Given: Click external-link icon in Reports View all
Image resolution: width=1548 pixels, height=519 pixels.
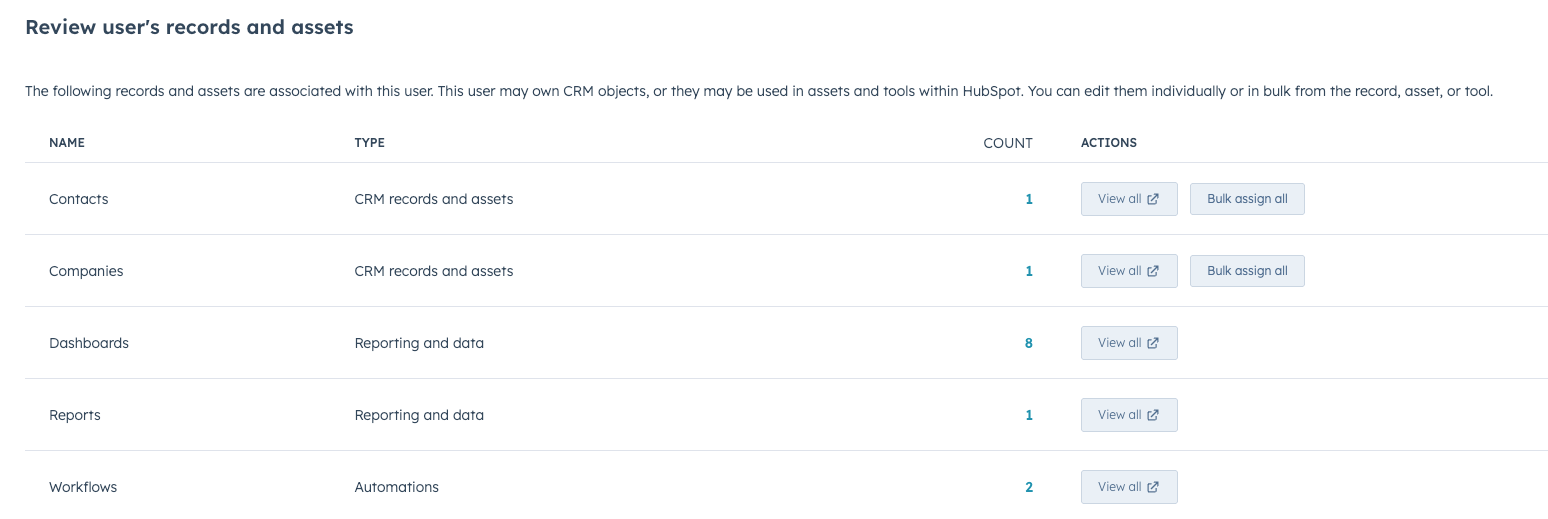Looking at the screenshot, I should coord(1153,415).
